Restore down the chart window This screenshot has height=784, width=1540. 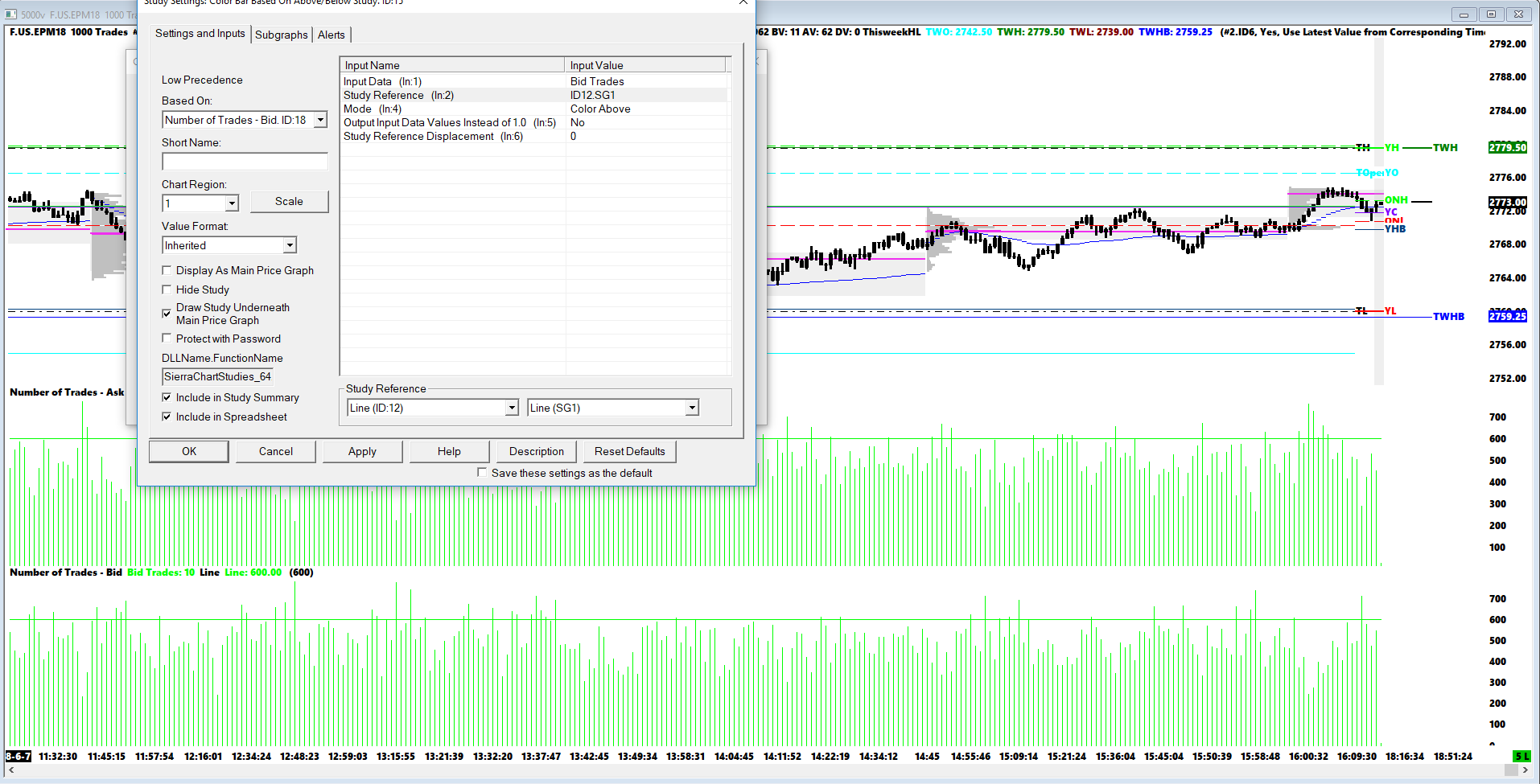(1491, 14)
